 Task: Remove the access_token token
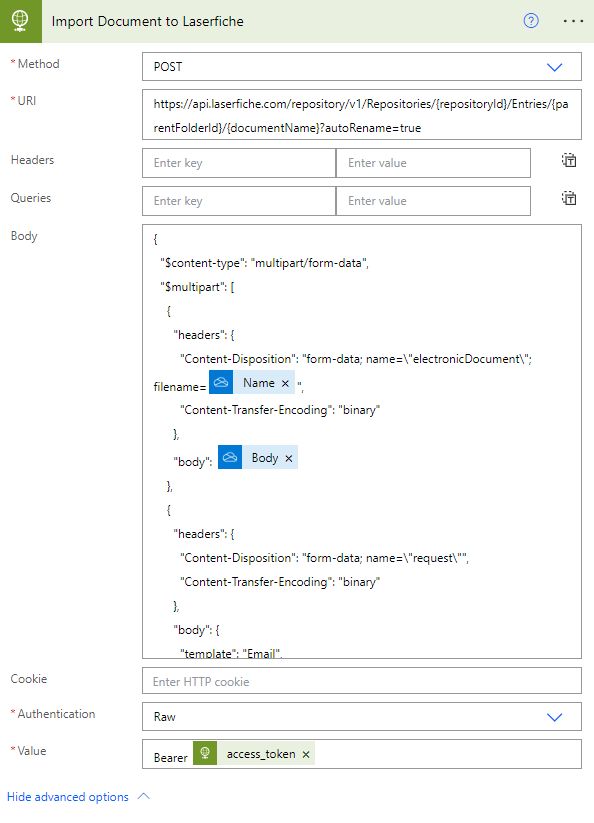pos(306,754)
